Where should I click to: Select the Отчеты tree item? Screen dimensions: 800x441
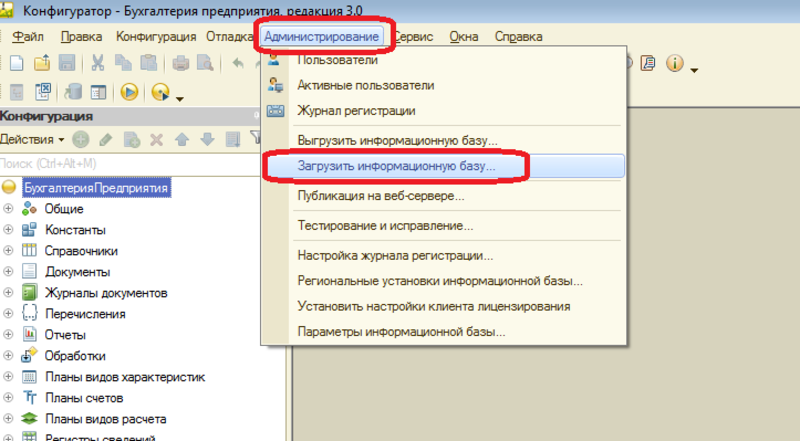click(x=65, y=335)
